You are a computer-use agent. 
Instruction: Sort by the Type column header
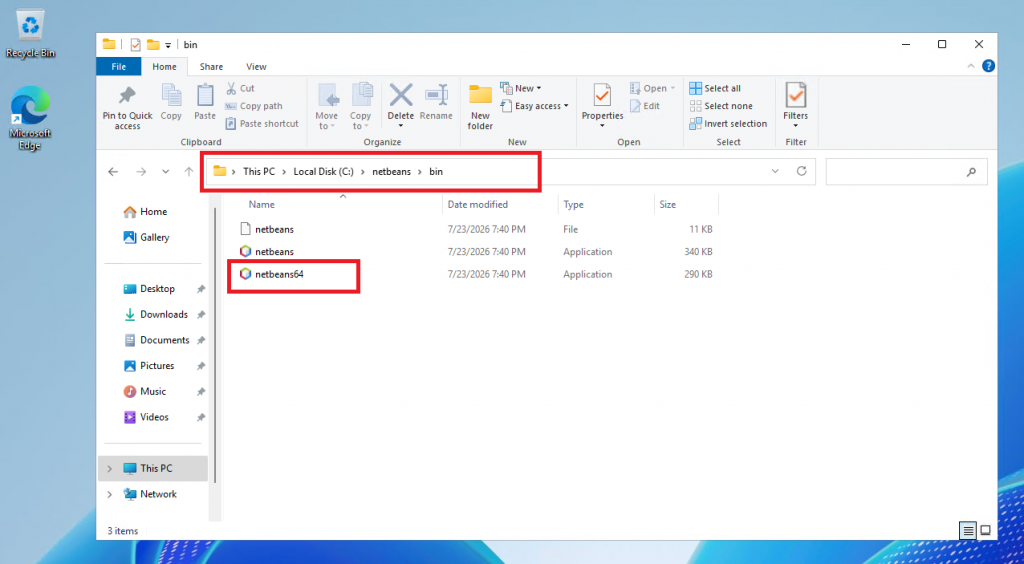coord(573,204)
